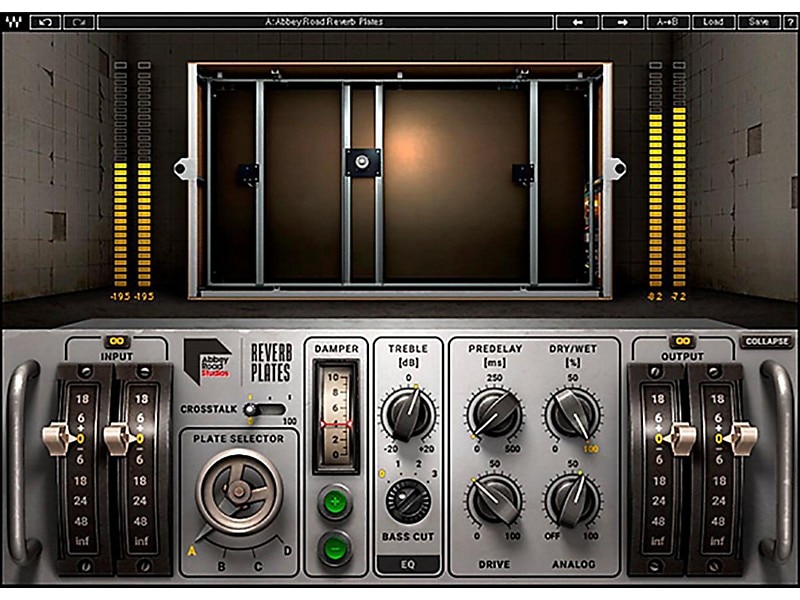Copy setup A to B
Viewport: 800px width, 600px height.
click(x=668, y=22)
